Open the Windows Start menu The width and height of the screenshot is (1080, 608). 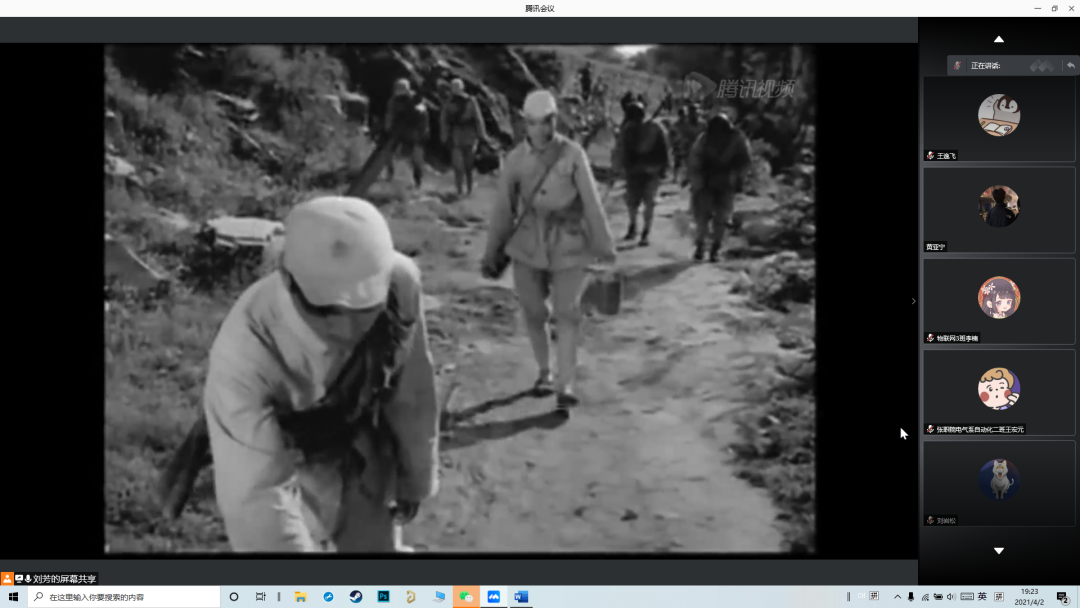pos(13,597)
